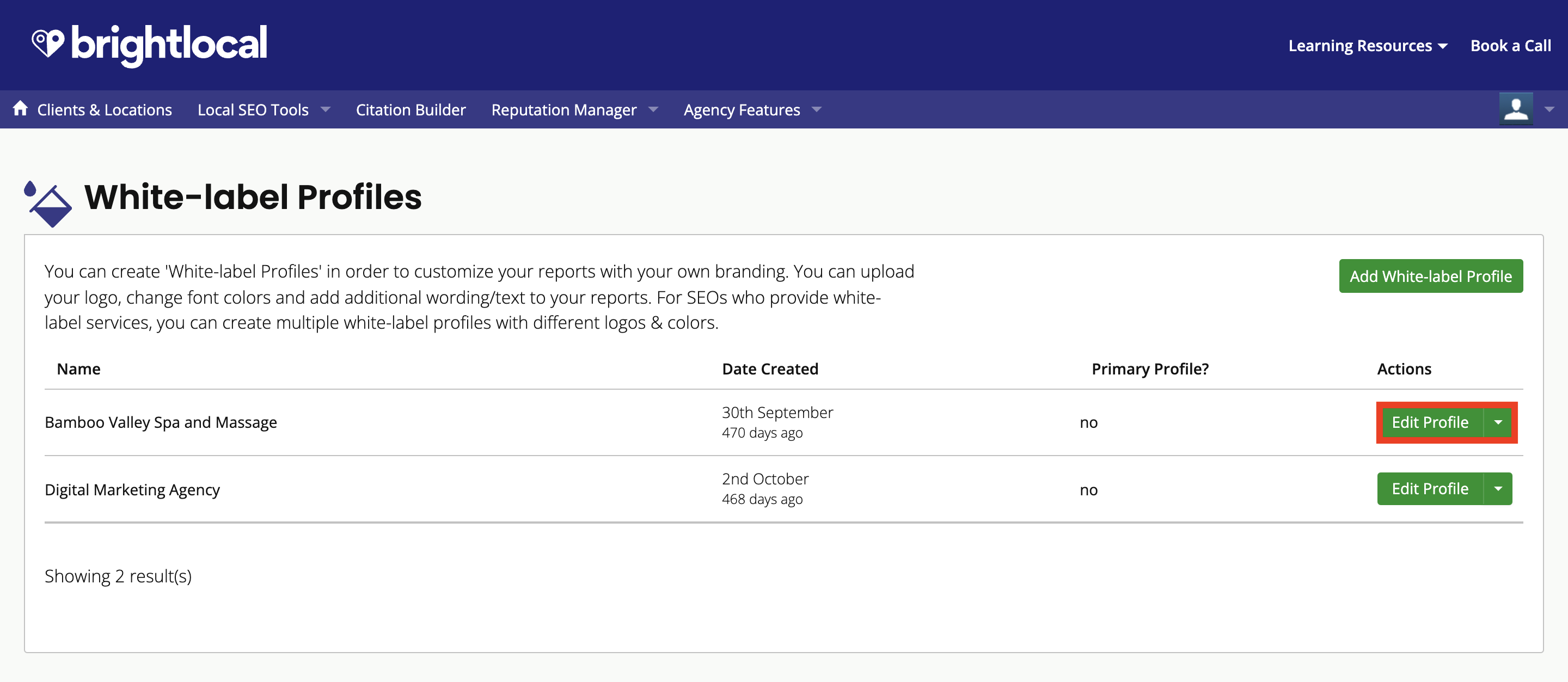This screenshot has height=682, width=1568.
Task: Click the Primary Profile? column header
Action: [1150, 368]
